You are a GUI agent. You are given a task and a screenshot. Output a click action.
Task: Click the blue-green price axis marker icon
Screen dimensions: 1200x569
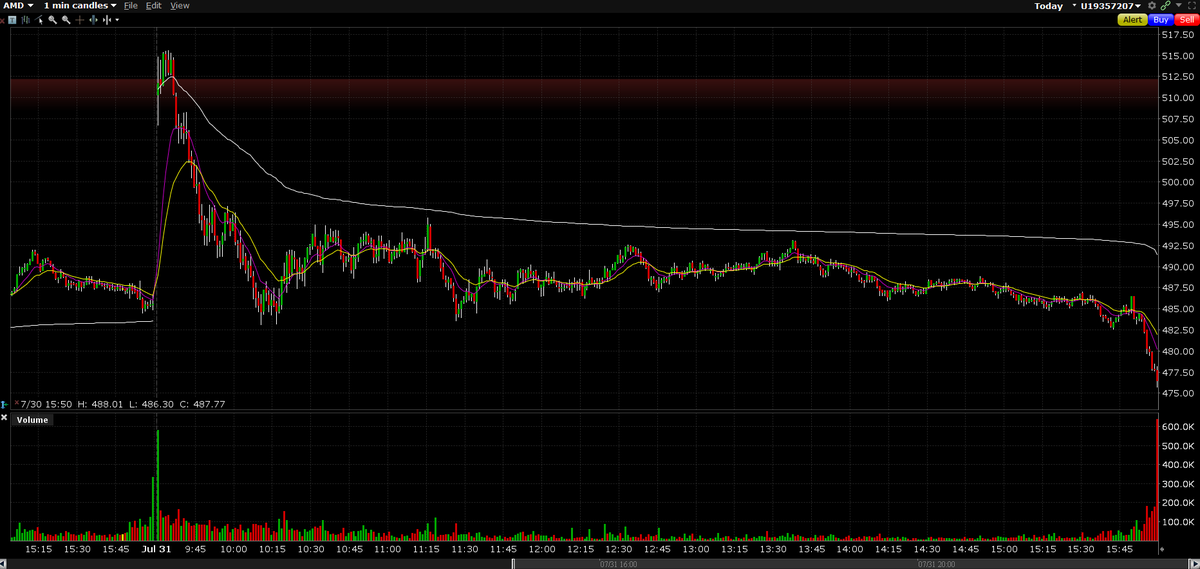pyautogui.click(x=4, y=404)
